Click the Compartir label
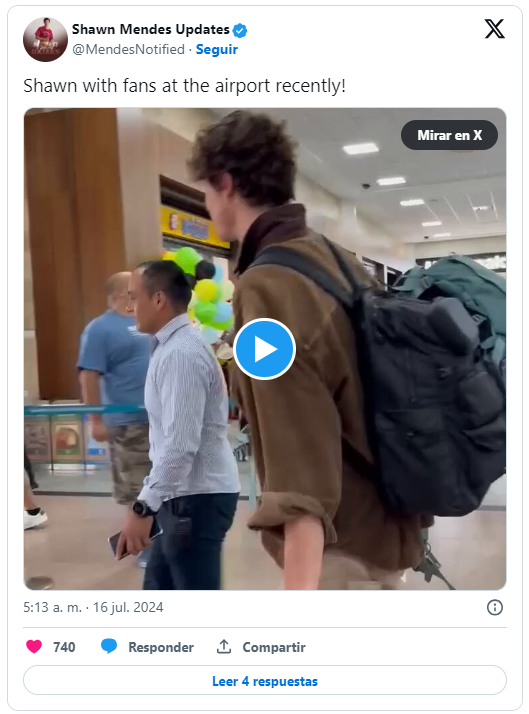This screenshot has width=529, height=714. (274, 647)
